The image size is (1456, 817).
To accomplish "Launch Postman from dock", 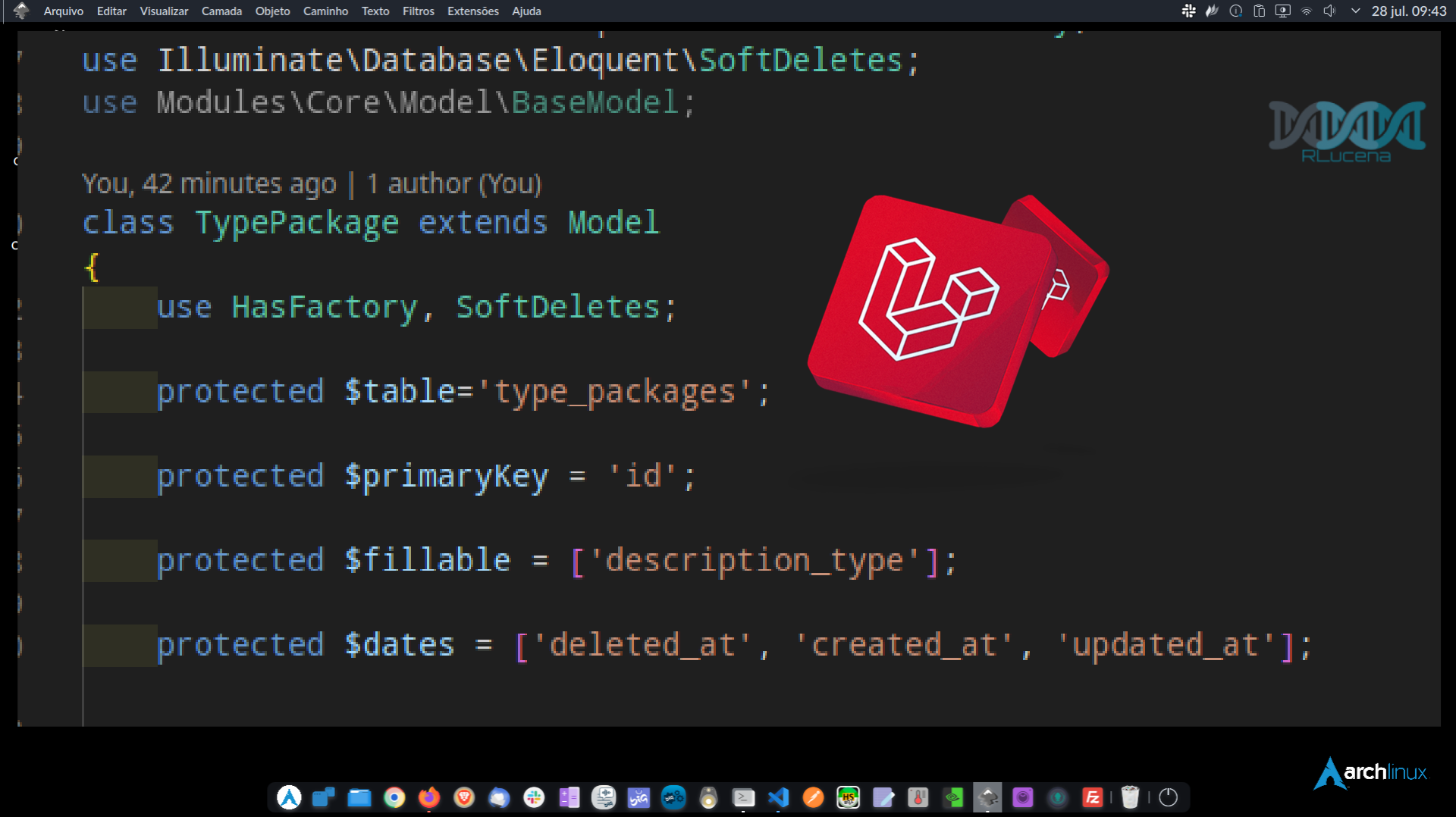I will [x=813, y=797].
